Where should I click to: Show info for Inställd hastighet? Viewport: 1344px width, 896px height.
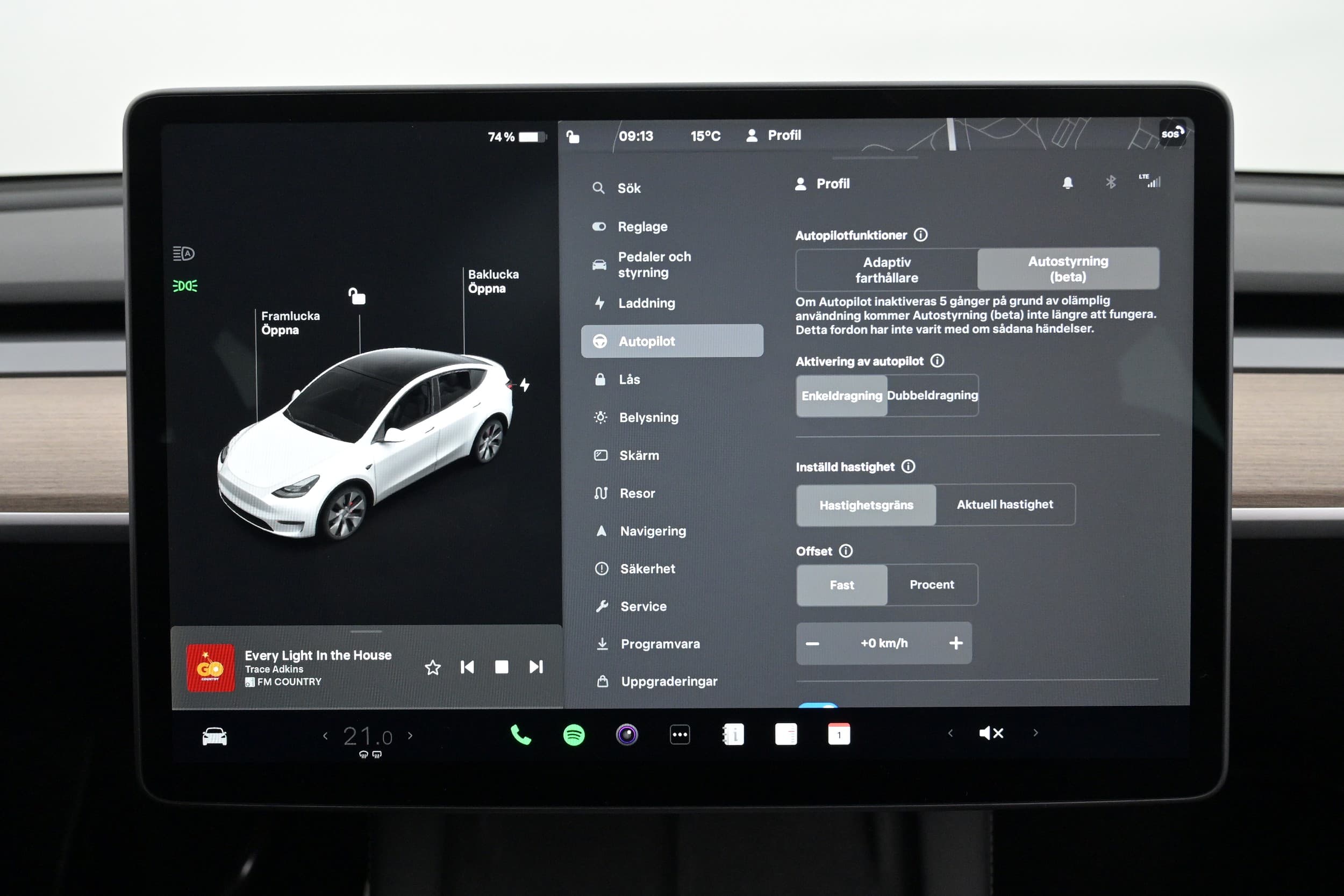[908, 467]
